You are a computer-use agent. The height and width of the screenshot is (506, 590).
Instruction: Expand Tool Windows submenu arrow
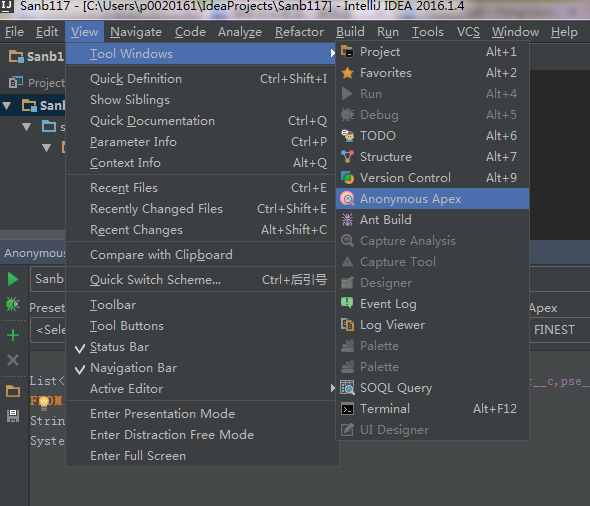coord(332,53)
